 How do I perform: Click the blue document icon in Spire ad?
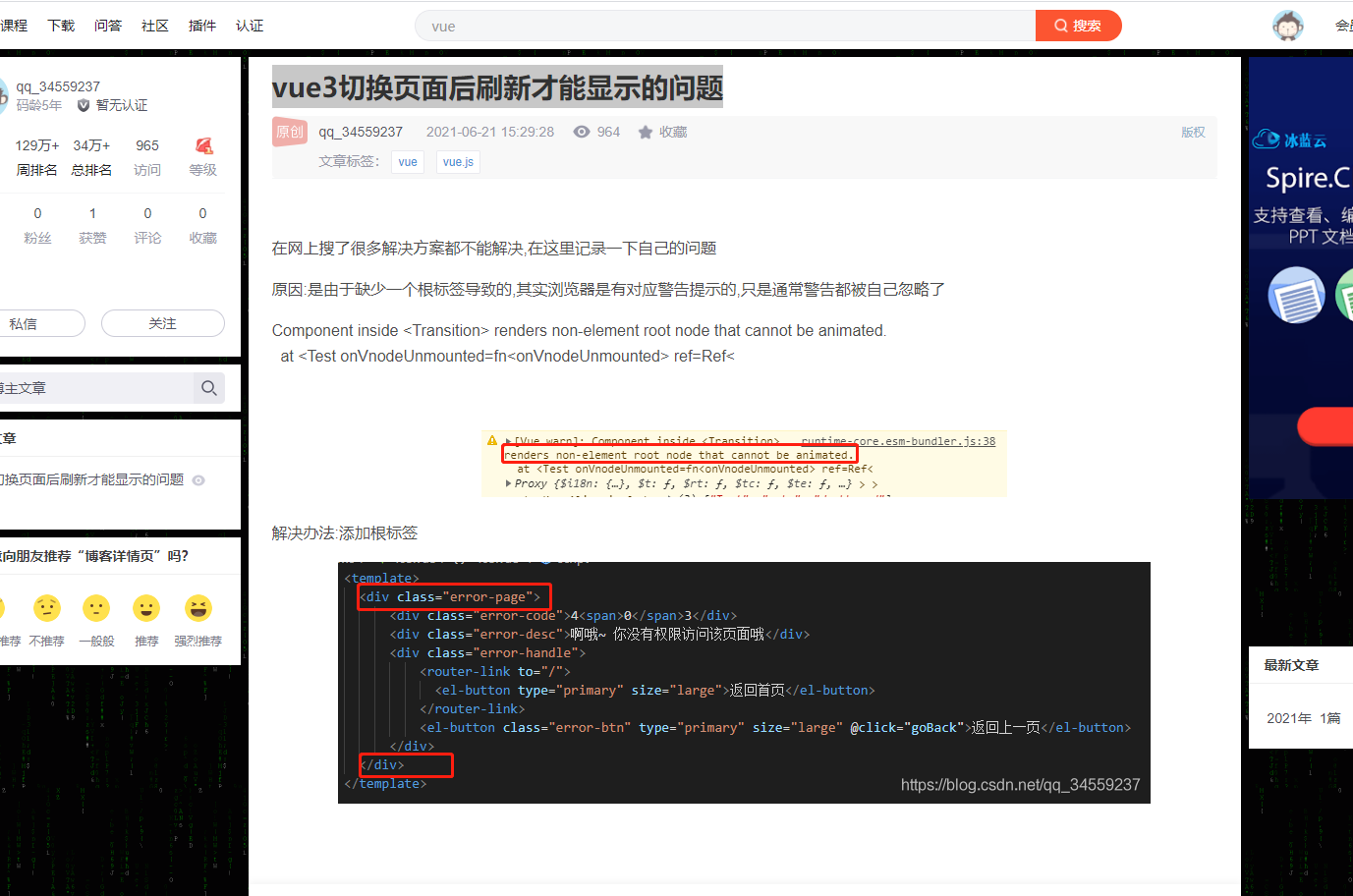(x=1296, y=297)
